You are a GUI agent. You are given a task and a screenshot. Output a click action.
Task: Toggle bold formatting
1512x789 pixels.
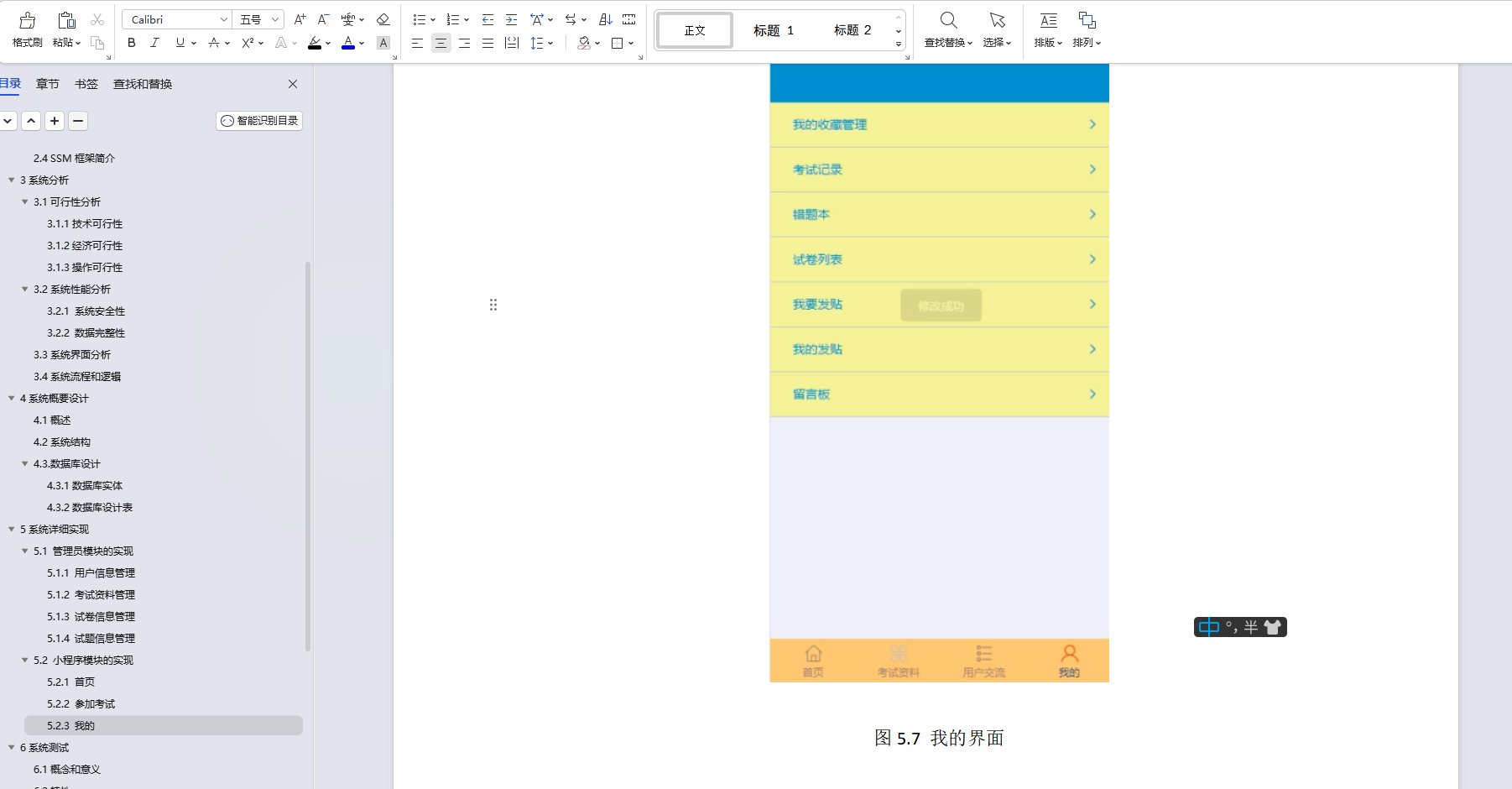pos(131,43)
